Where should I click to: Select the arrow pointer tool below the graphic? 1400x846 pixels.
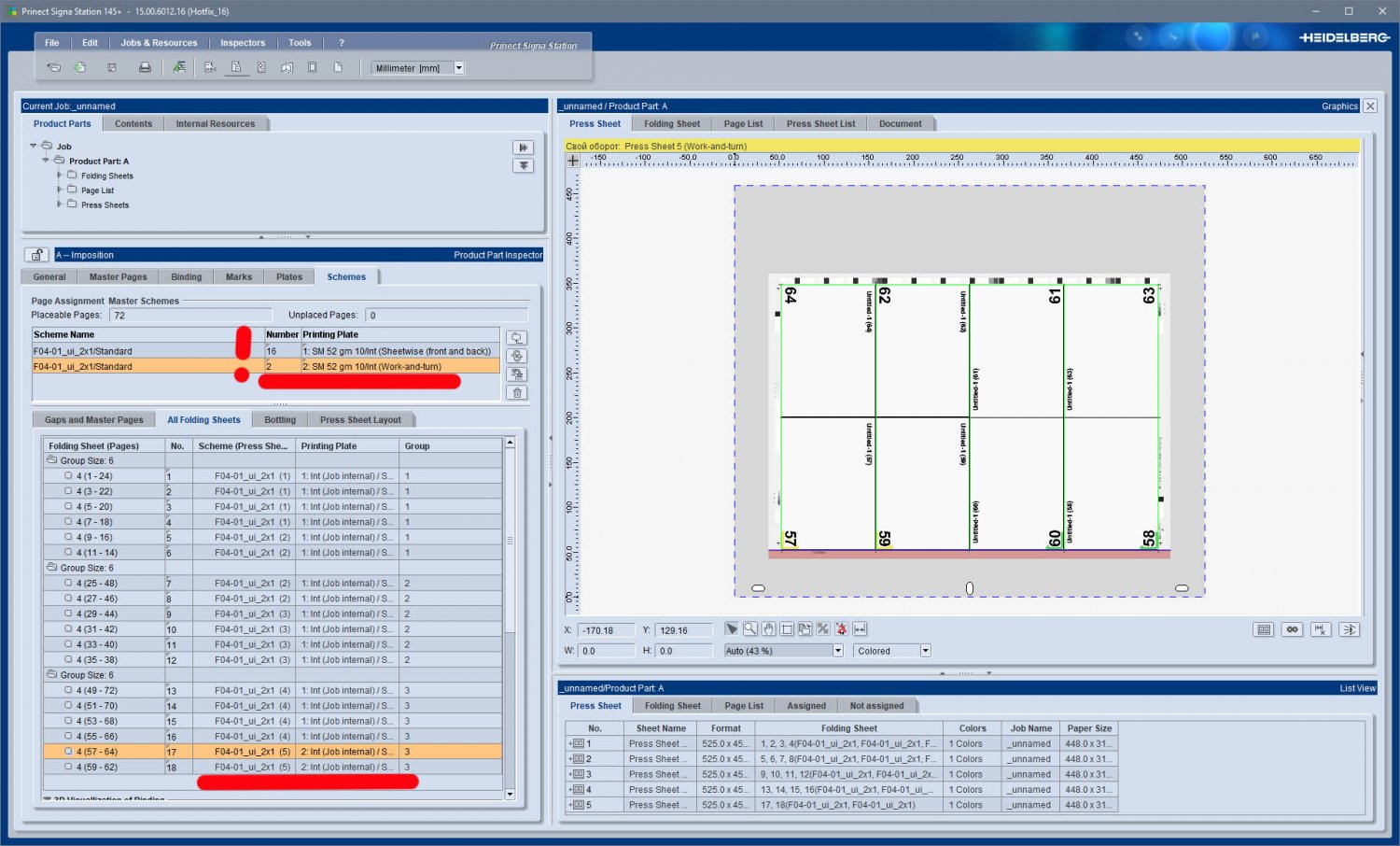click(732, 629)
